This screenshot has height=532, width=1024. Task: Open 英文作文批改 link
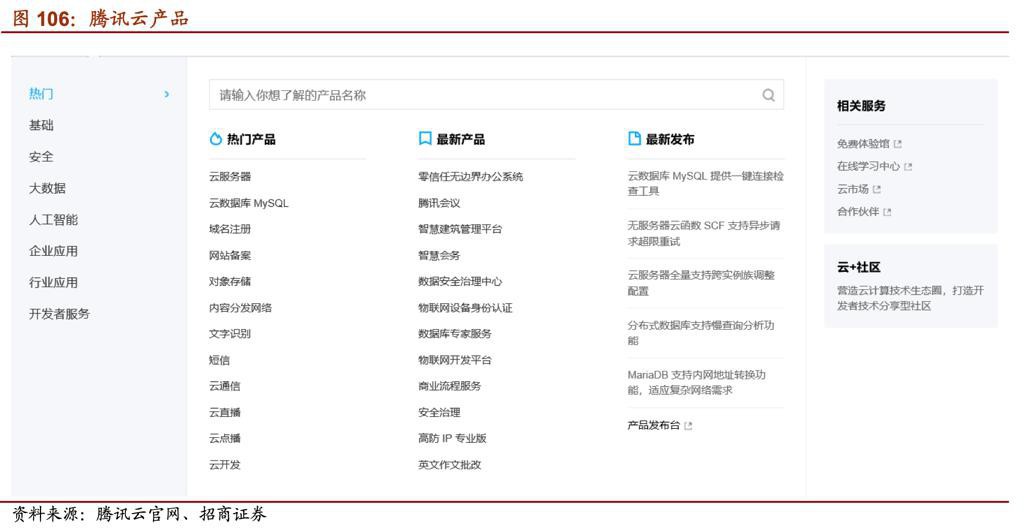pos(449,464)
